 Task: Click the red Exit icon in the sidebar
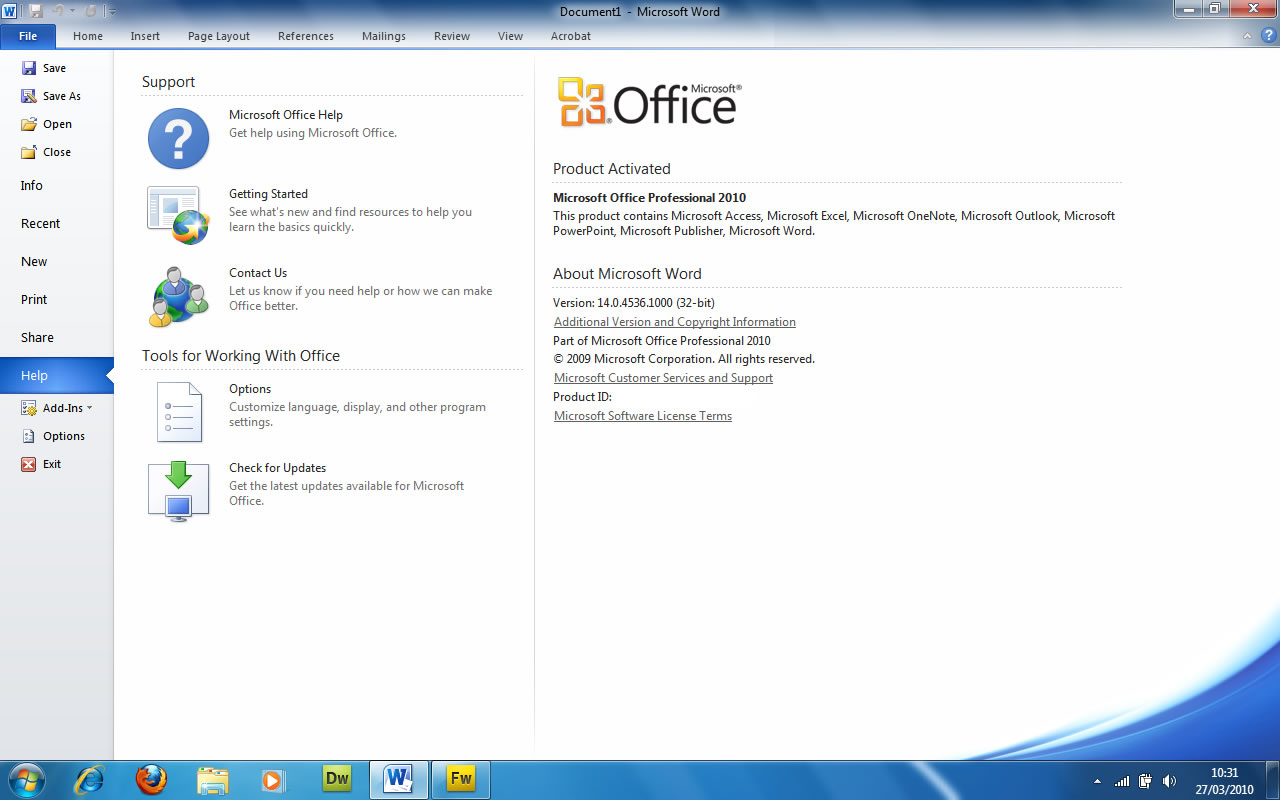pyautogui.click(x=29, y=464)
